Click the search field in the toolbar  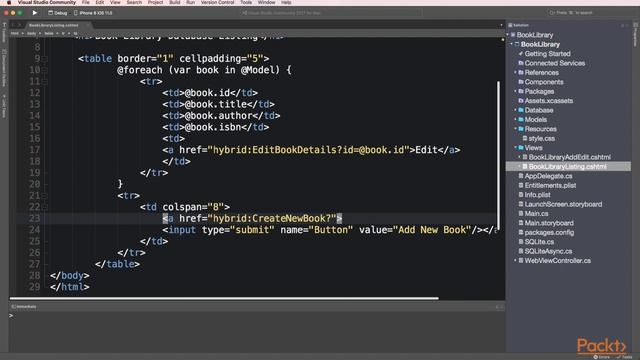click(x=588, y=13)
